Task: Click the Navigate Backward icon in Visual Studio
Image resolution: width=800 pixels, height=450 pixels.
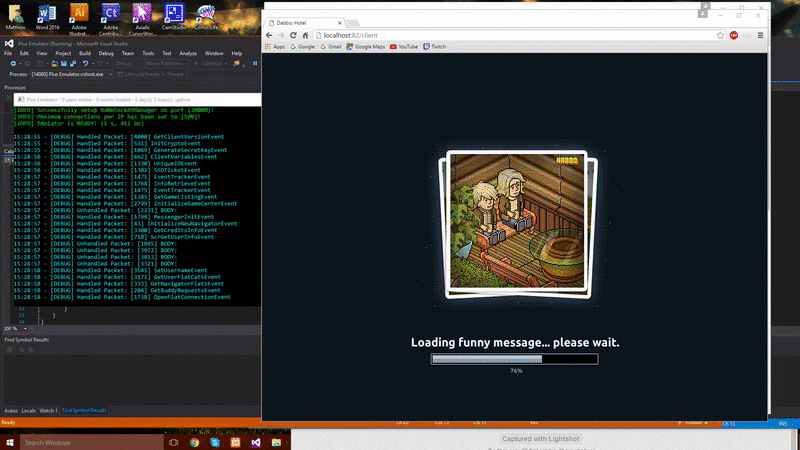Action: [x=13, y=64]
